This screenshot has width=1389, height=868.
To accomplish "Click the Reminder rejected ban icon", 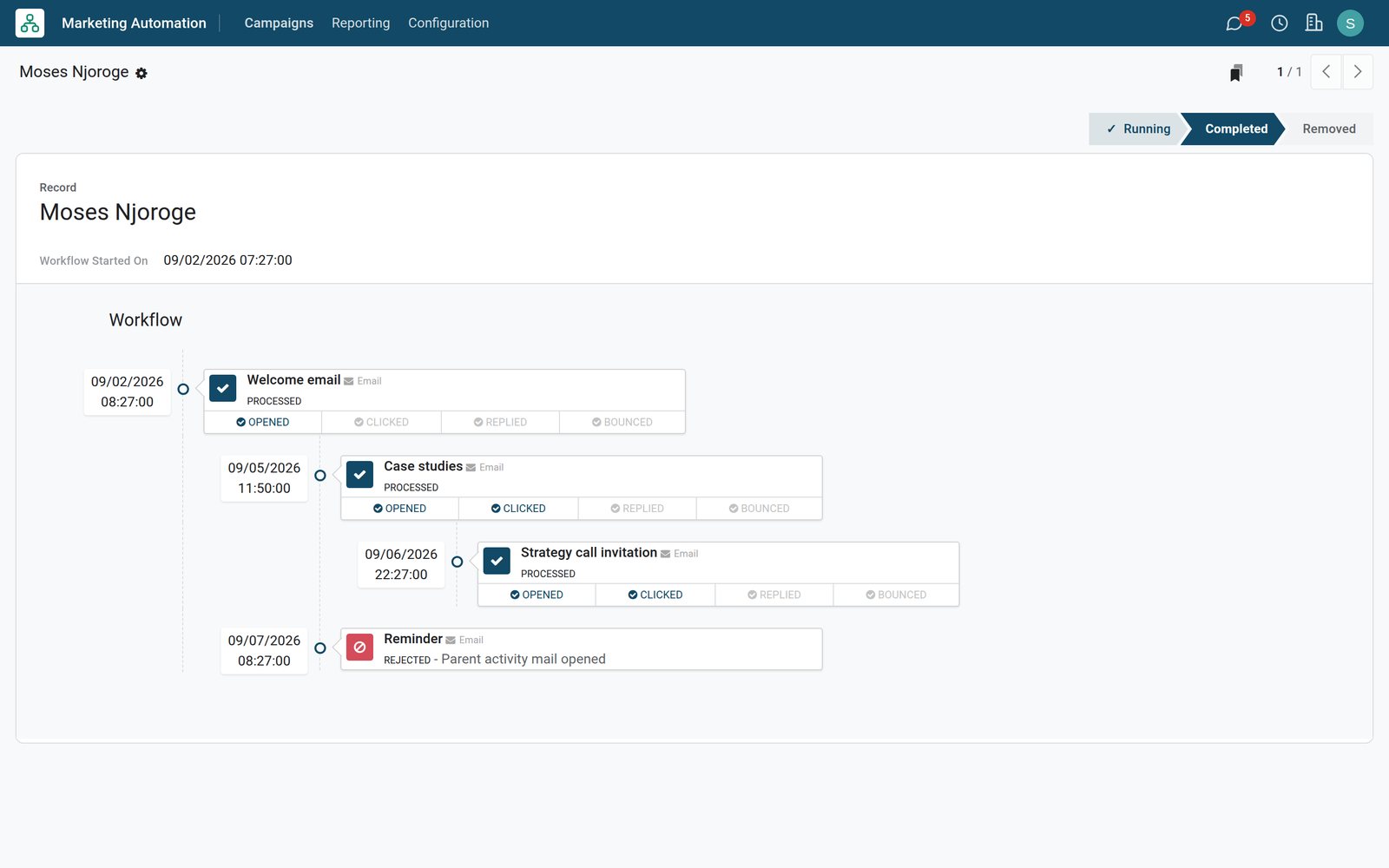I will pyautogui.click(x=359, y=648).
